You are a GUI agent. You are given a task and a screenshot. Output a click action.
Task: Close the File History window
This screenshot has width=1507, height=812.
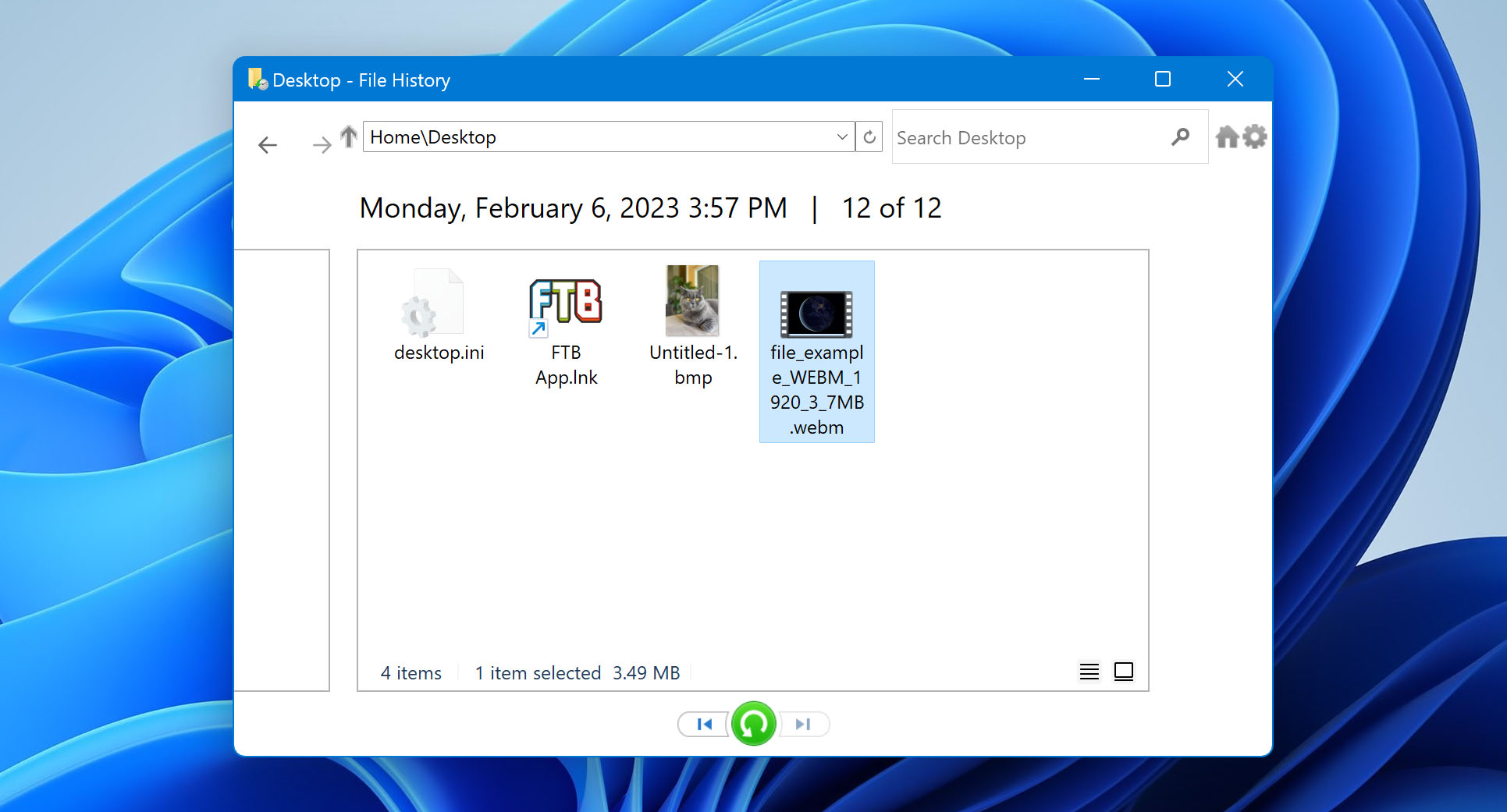tap(1235, 79)
